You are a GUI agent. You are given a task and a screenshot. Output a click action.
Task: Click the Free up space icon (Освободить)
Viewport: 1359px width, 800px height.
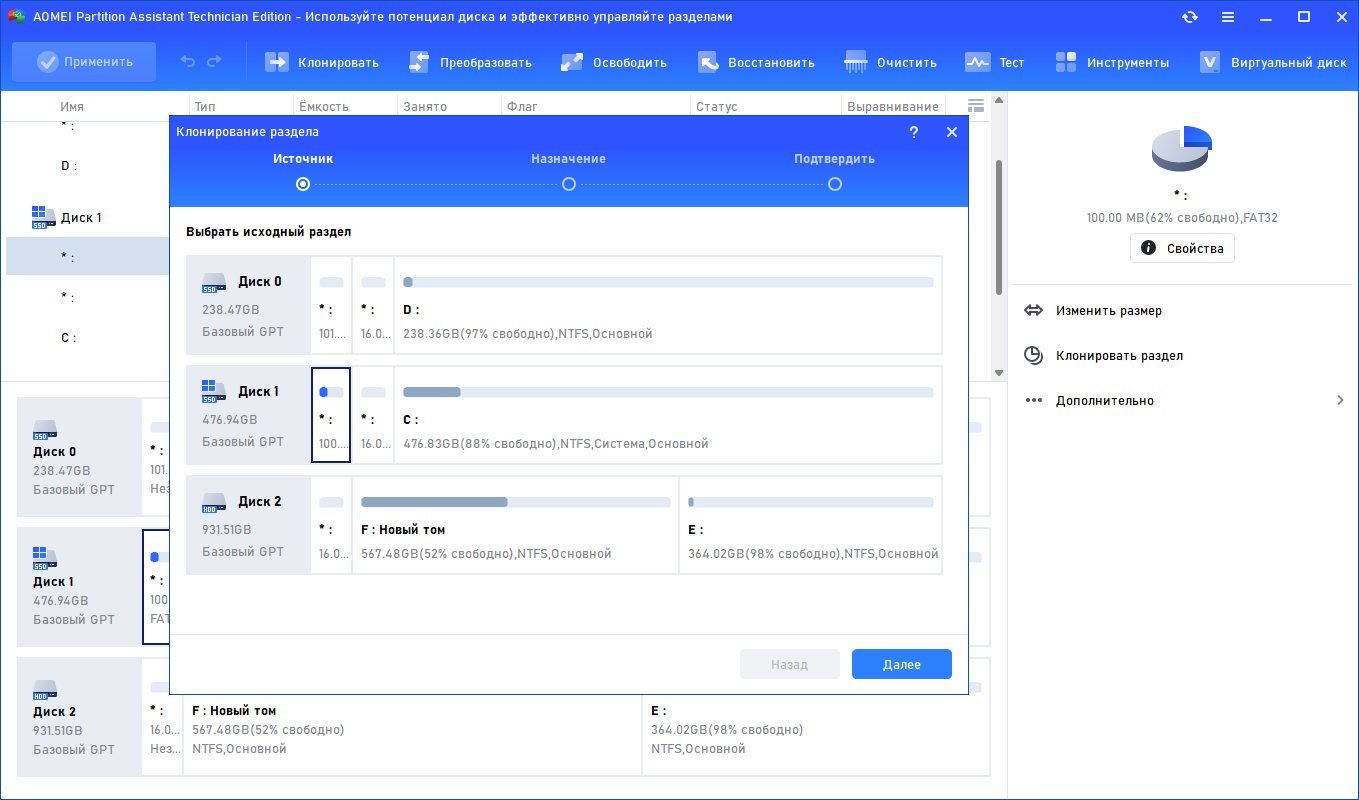click(572, 62)
